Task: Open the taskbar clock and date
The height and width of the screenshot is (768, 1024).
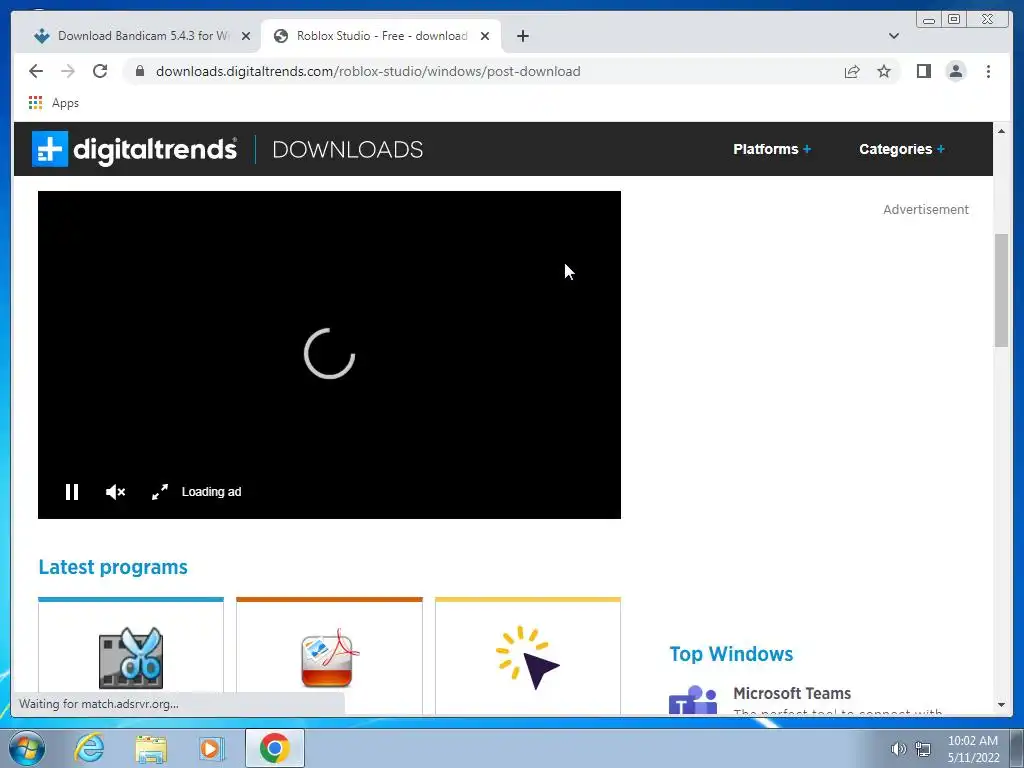Action: (x=973, y=749)
